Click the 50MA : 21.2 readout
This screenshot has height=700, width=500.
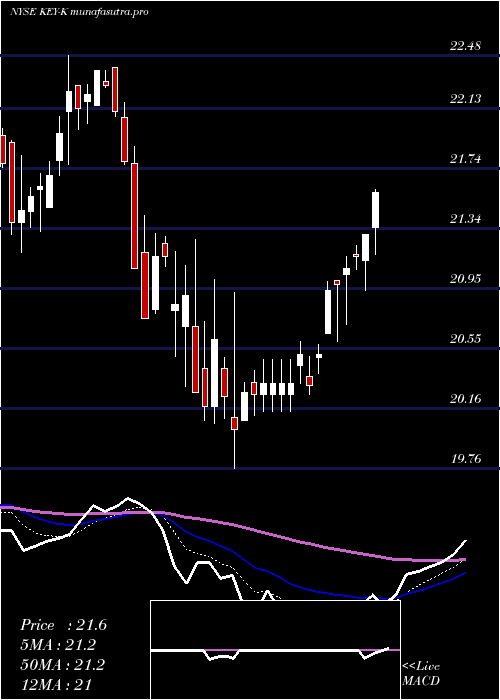[62, 664]
